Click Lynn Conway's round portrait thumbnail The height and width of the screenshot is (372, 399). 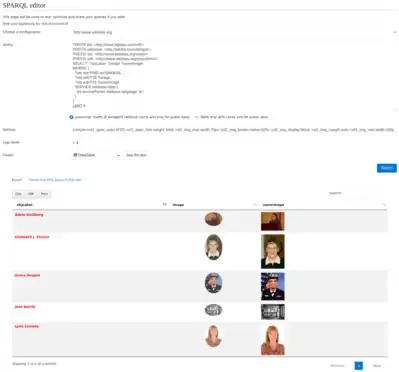click(213, 336)
